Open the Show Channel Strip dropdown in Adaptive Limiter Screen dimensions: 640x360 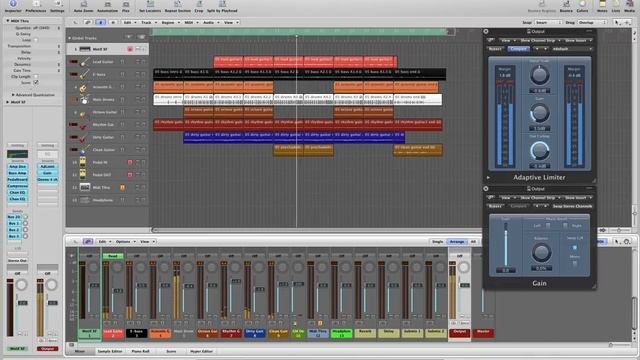tap(540, 40)
